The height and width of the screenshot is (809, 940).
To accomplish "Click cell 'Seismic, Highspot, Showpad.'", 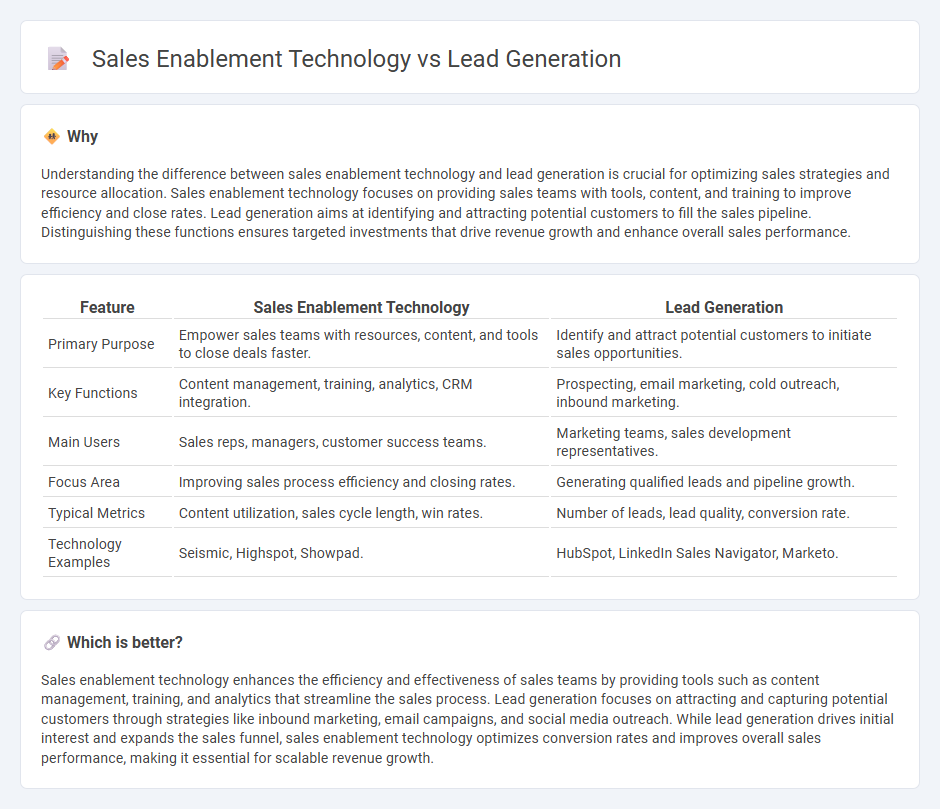I will click(361, 553).
